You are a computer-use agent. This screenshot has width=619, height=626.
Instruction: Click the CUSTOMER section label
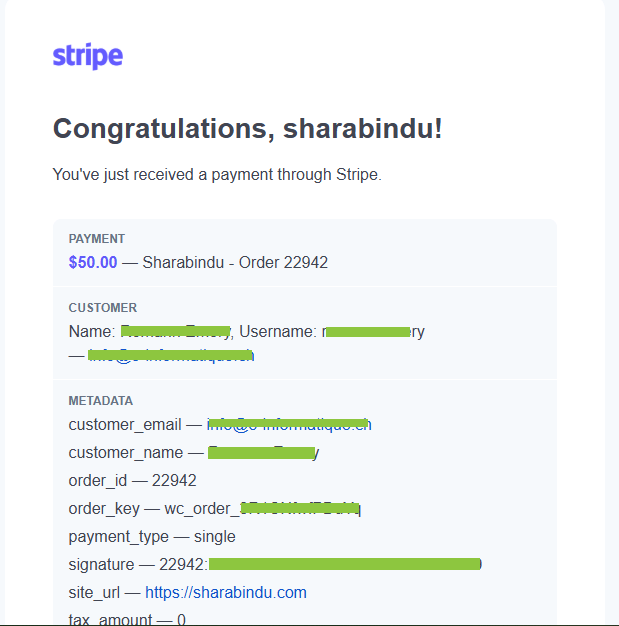click(x=103, y=308)
